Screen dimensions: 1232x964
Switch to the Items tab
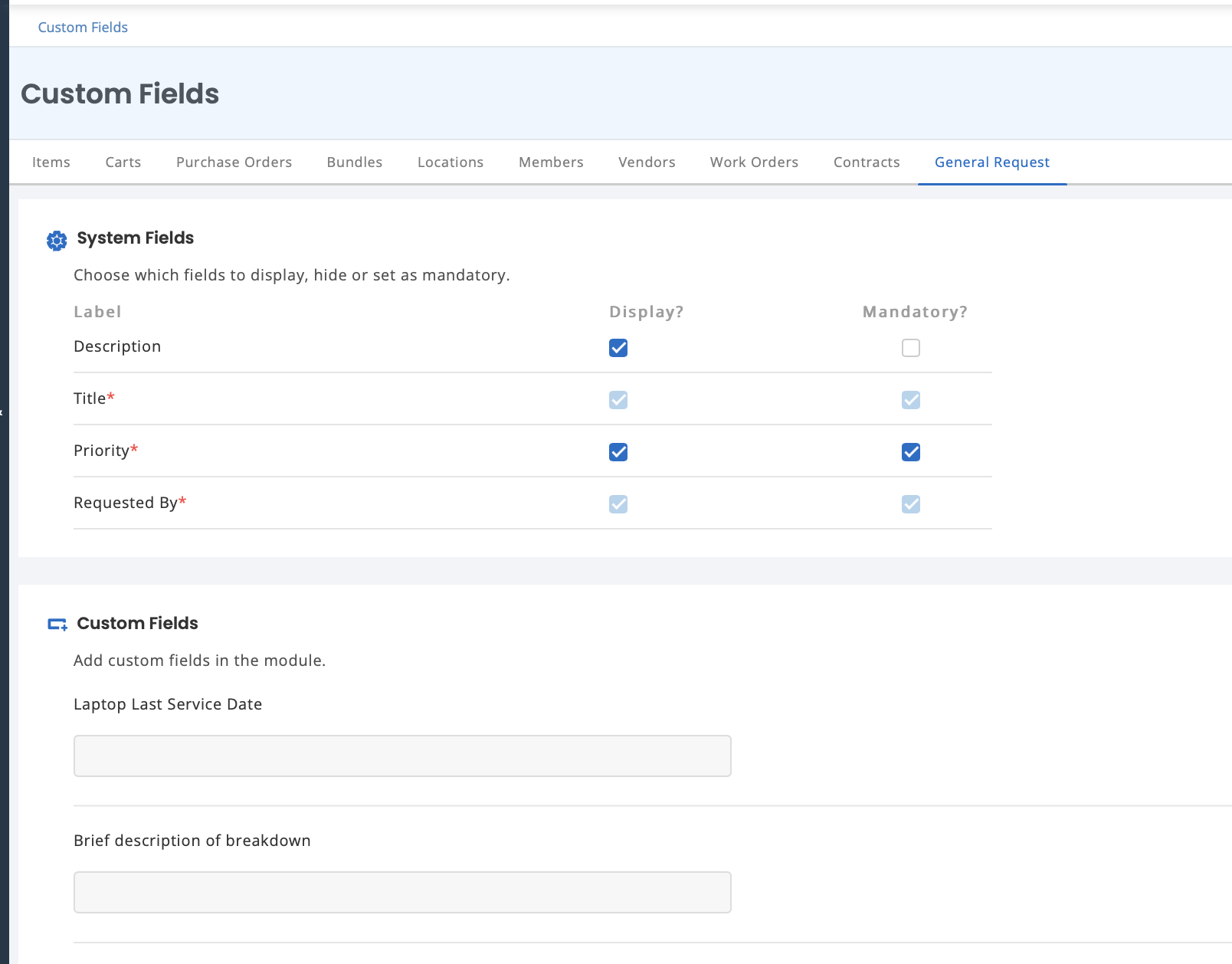tap(51, 162)
